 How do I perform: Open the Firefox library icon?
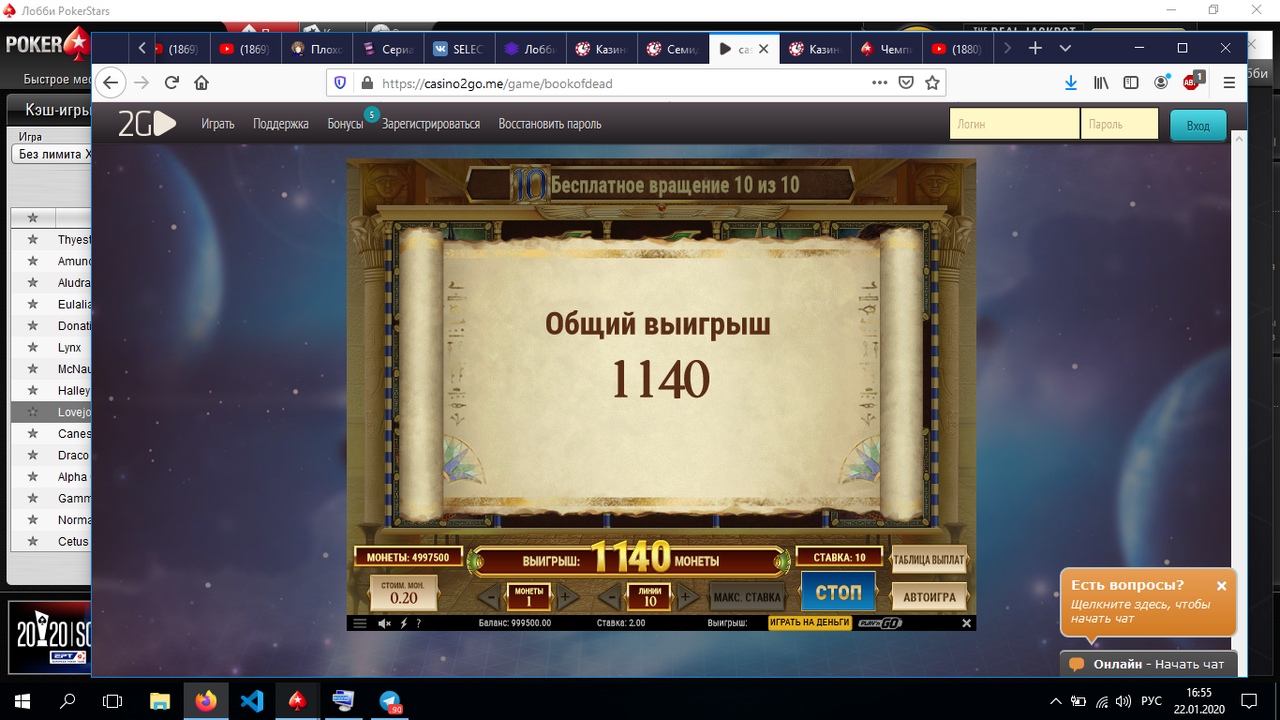pos(1101,83)
